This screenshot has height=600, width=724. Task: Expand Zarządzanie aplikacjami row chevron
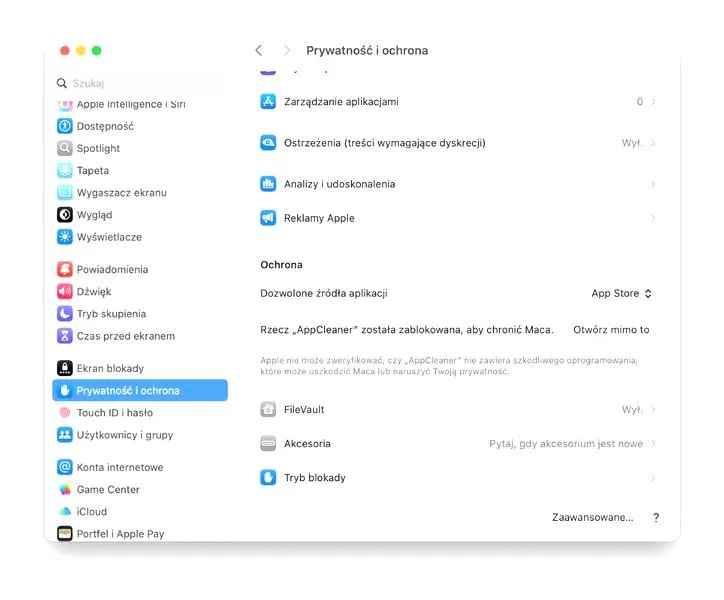pyautogui.click(x=653, y=101)
